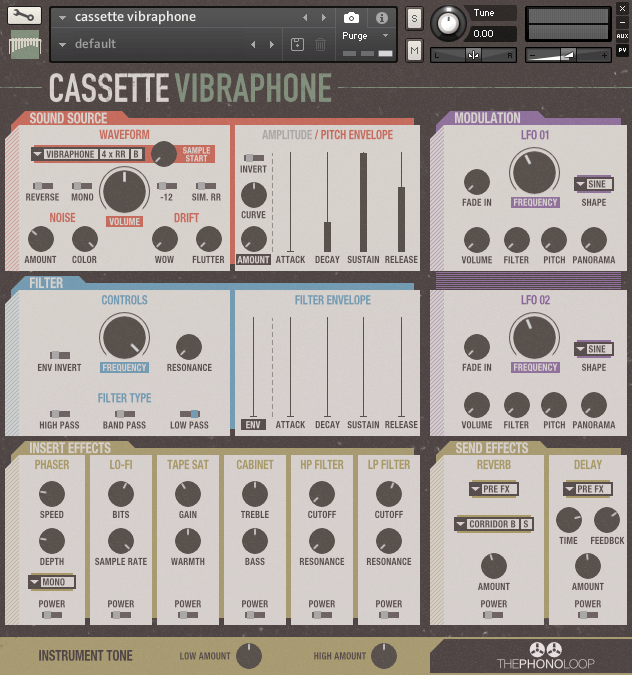Enable the High Pass filter type

coord(60,414)
